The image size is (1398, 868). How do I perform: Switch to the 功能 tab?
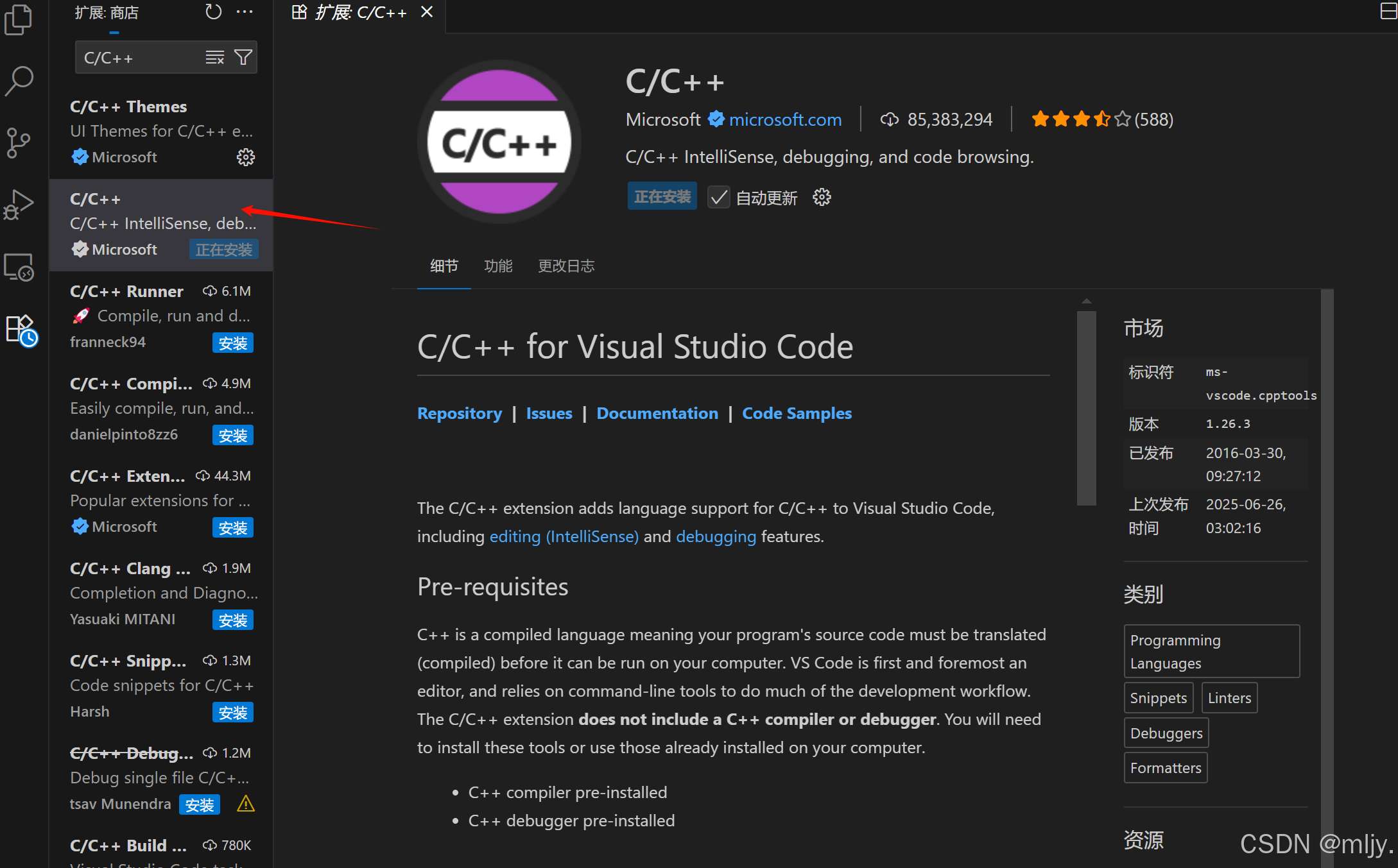tap(498, 266)
